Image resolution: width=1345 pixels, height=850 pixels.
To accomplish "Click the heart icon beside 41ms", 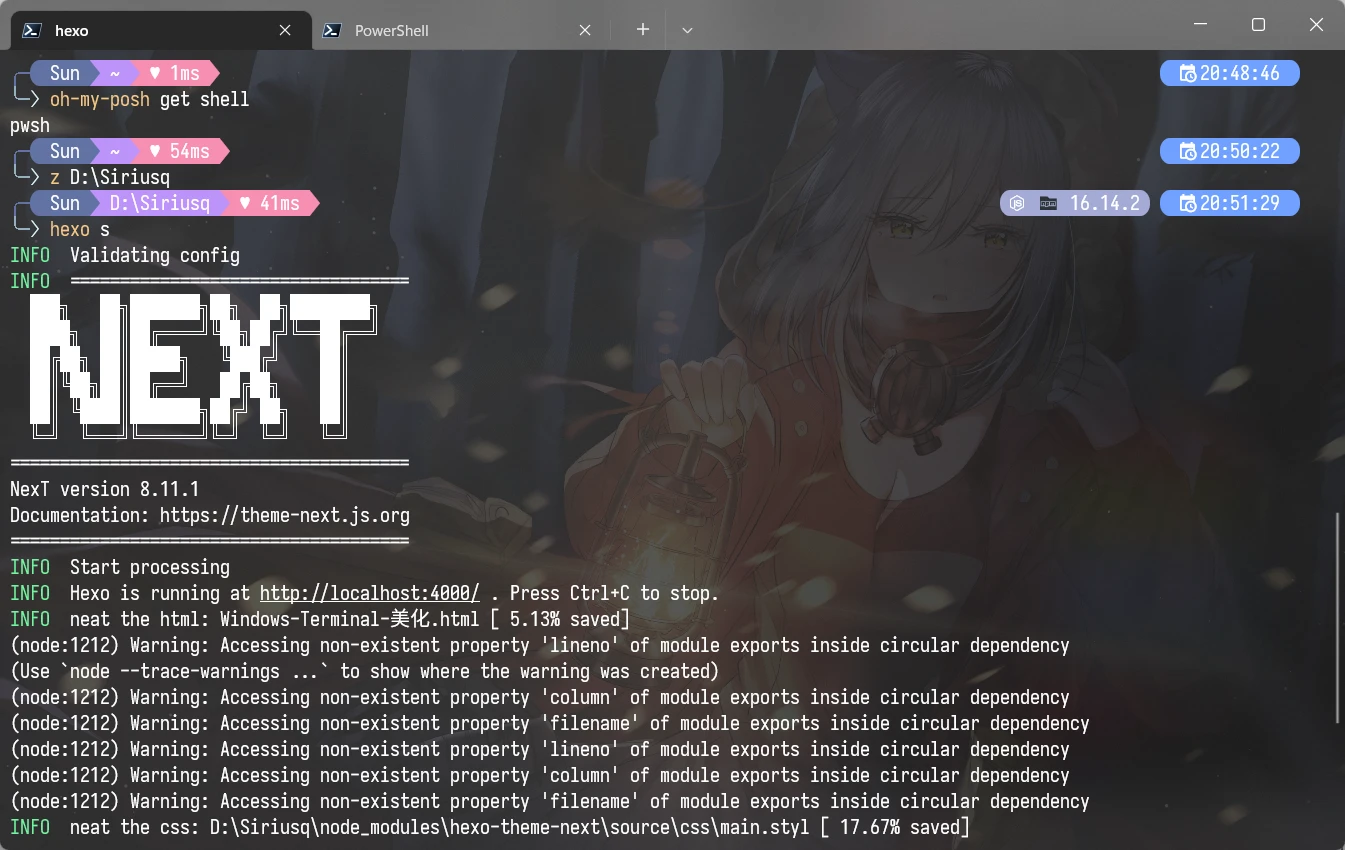I will point(245,203).
